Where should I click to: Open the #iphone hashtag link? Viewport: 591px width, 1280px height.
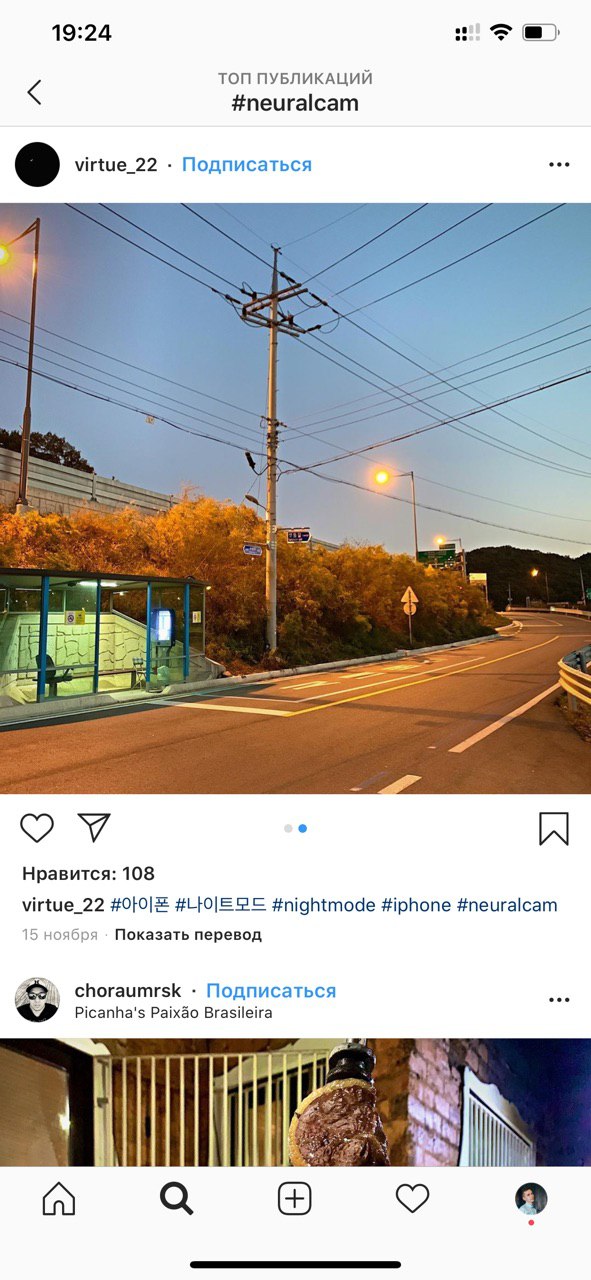coord(416,905)
